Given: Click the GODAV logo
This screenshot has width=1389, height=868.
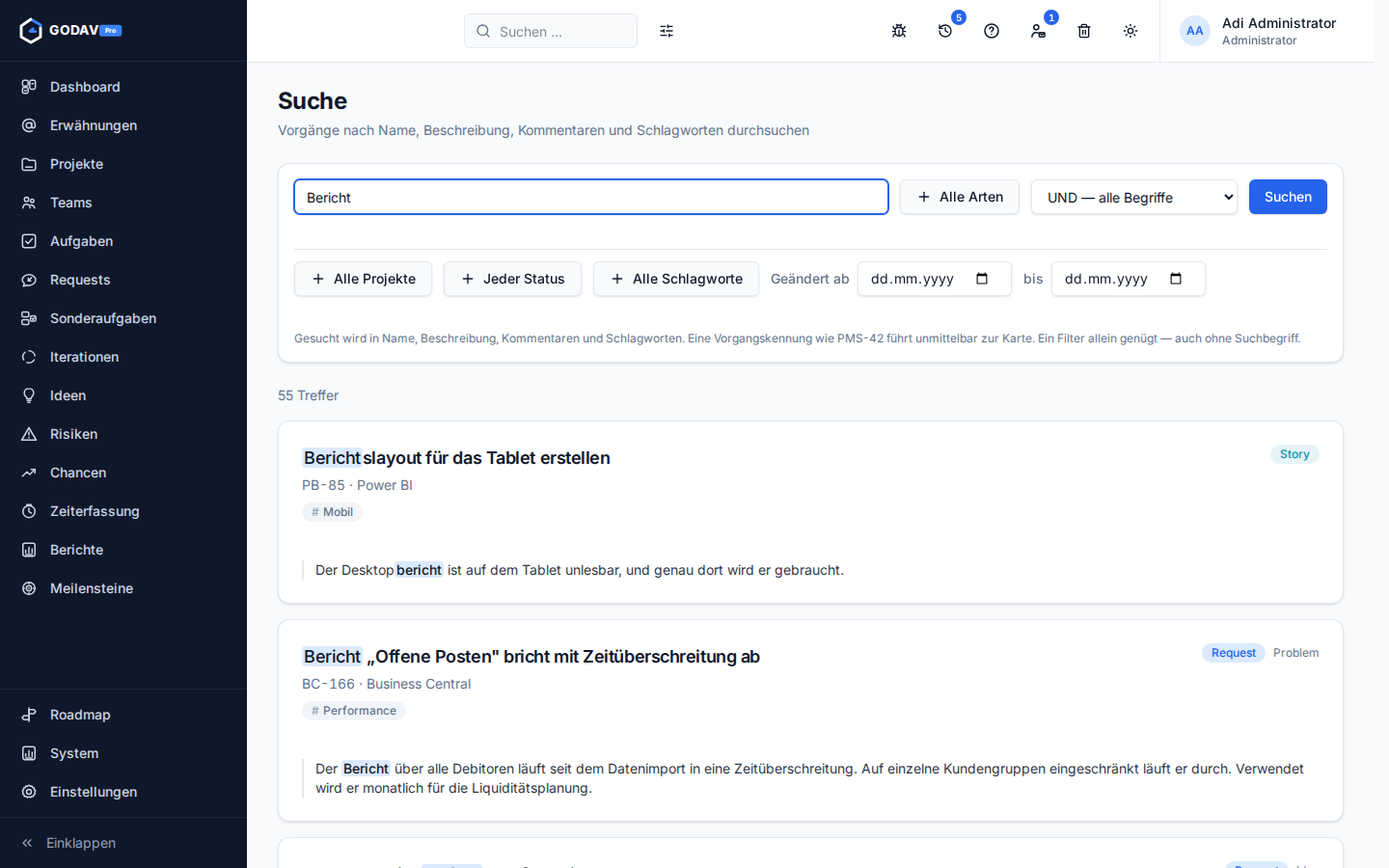Looking at the screenshot, I should tap(70, 31).
